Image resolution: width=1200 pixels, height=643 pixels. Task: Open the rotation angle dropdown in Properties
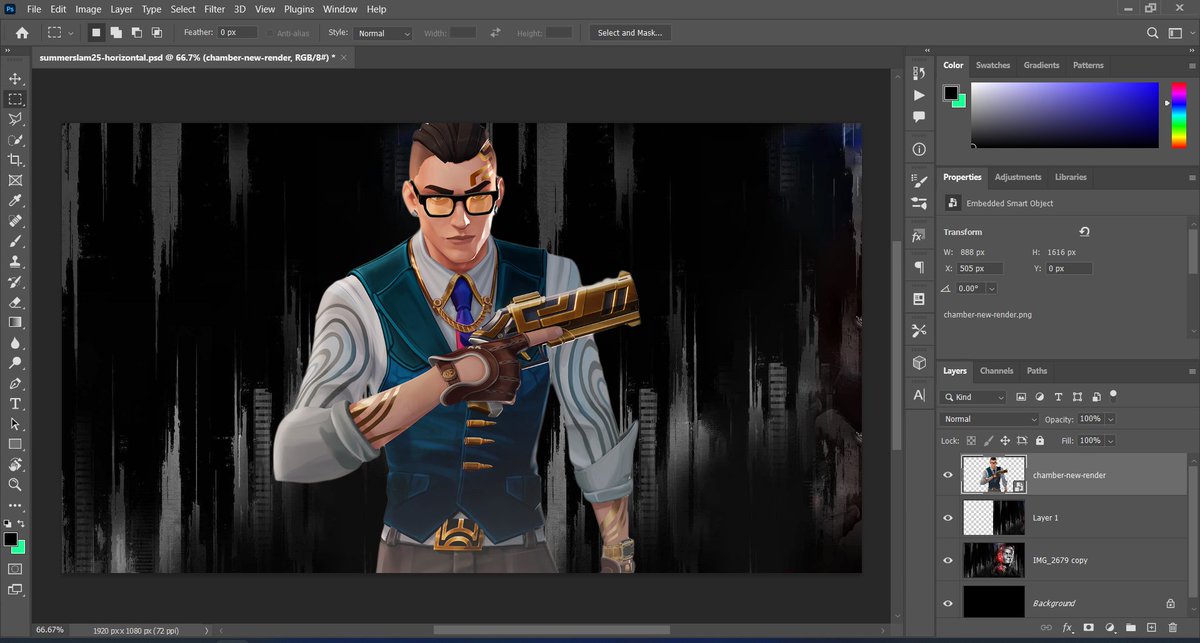(992, 288)
